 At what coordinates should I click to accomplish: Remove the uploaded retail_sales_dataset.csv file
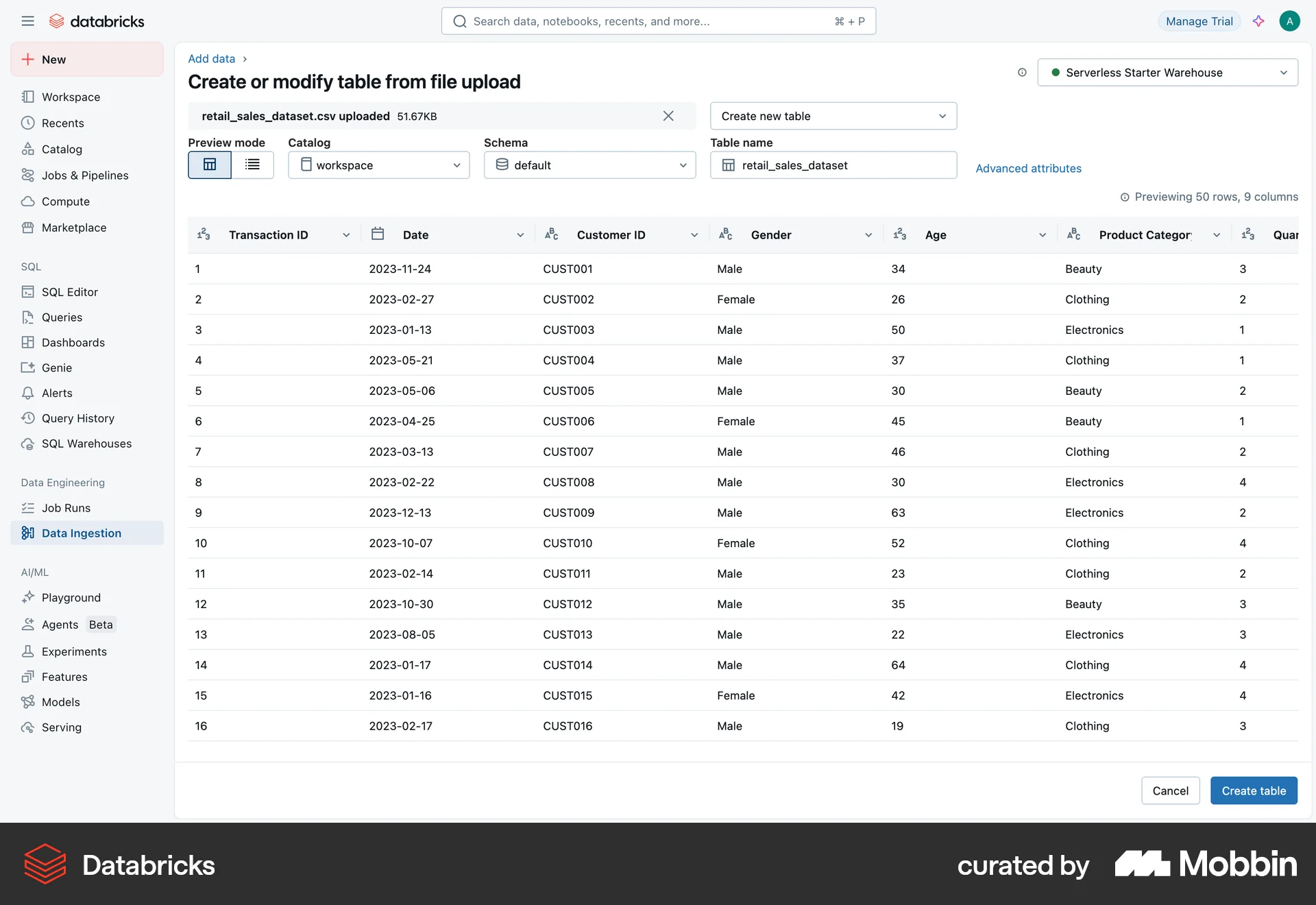(x=668, y=116)
